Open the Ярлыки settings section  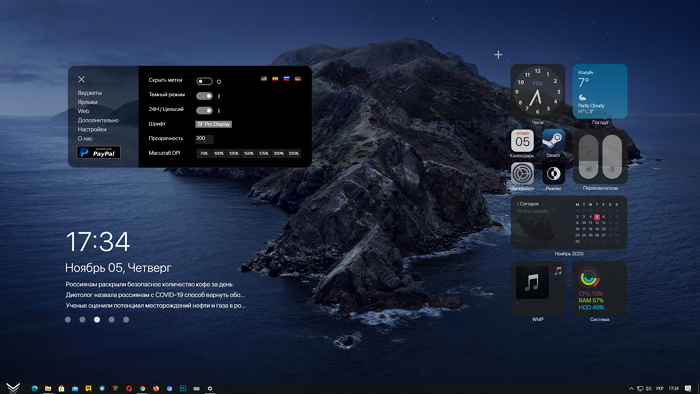pyautogui.click(x=88, y=102)
